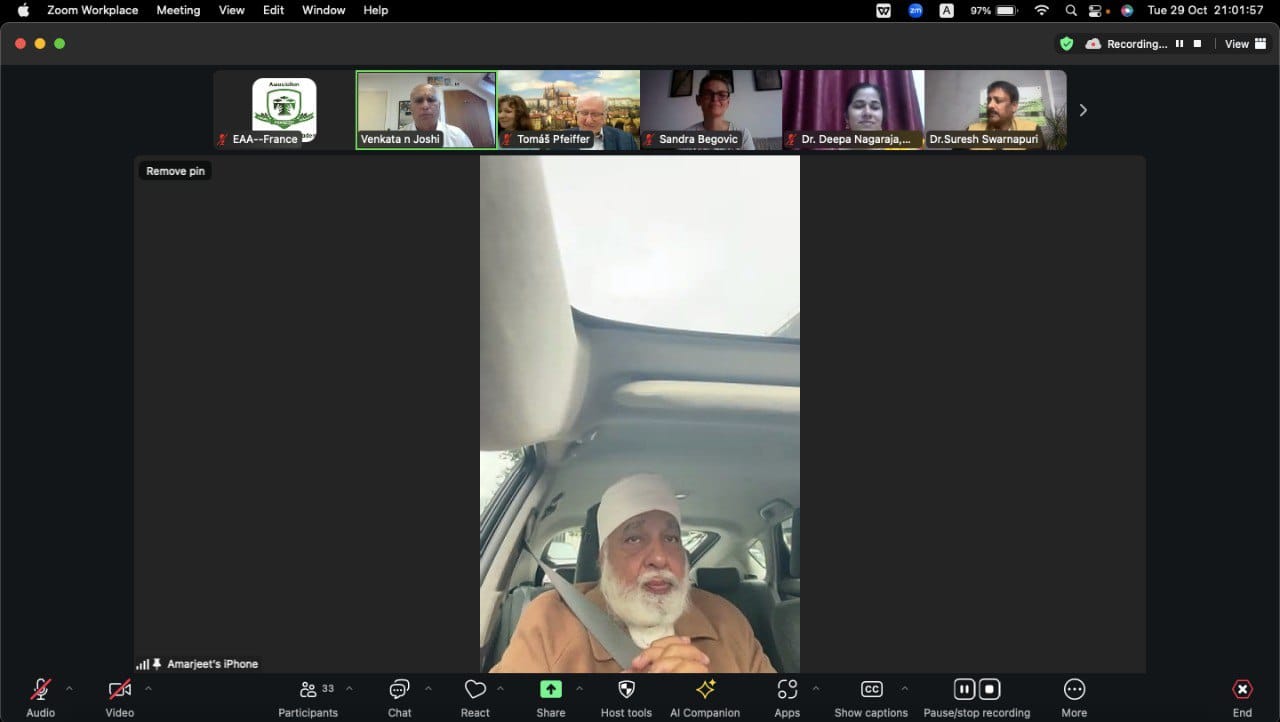Click the React heart icon

click(475, 690)
